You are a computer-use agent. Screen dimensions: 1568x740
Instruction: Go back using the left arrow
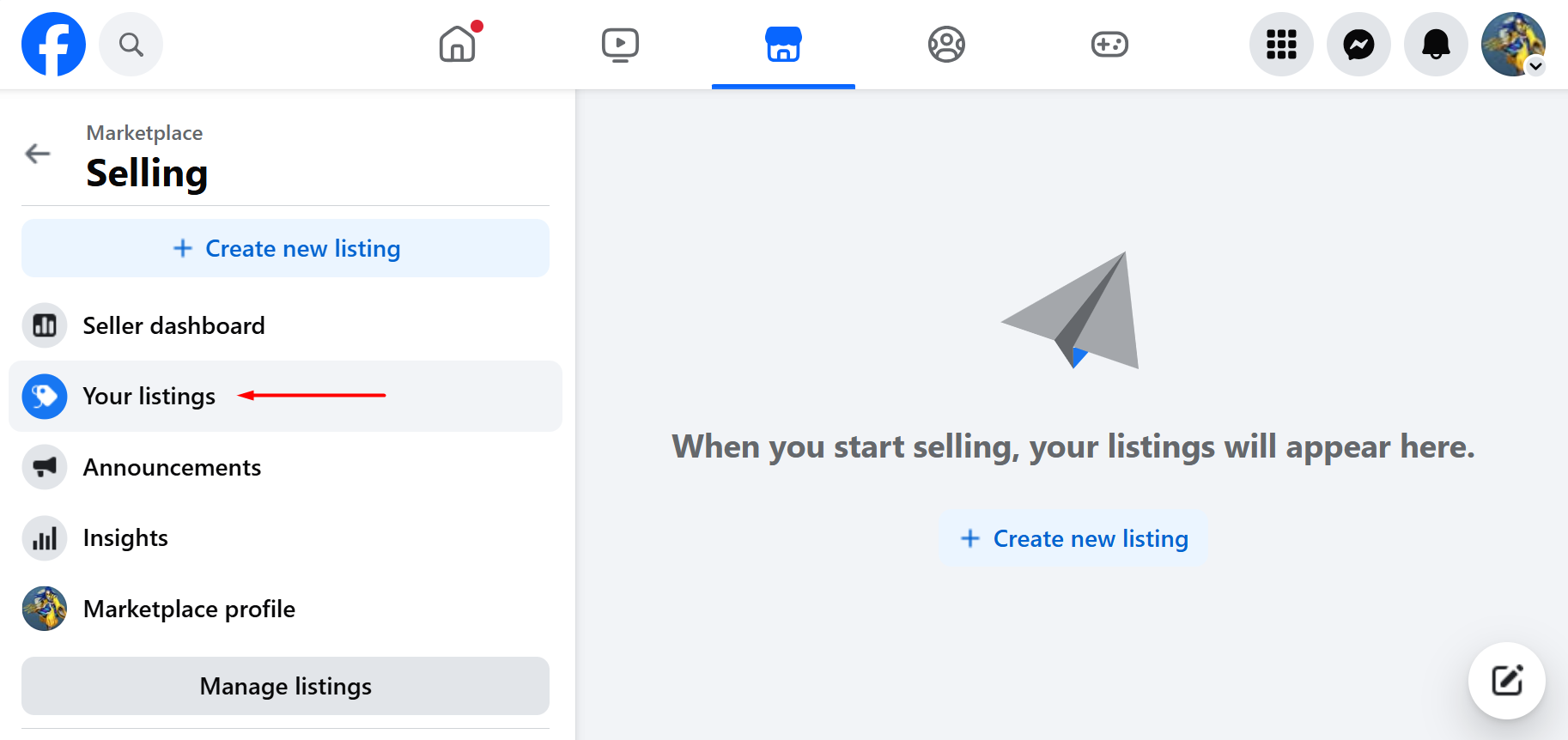[x=38, y=154]
